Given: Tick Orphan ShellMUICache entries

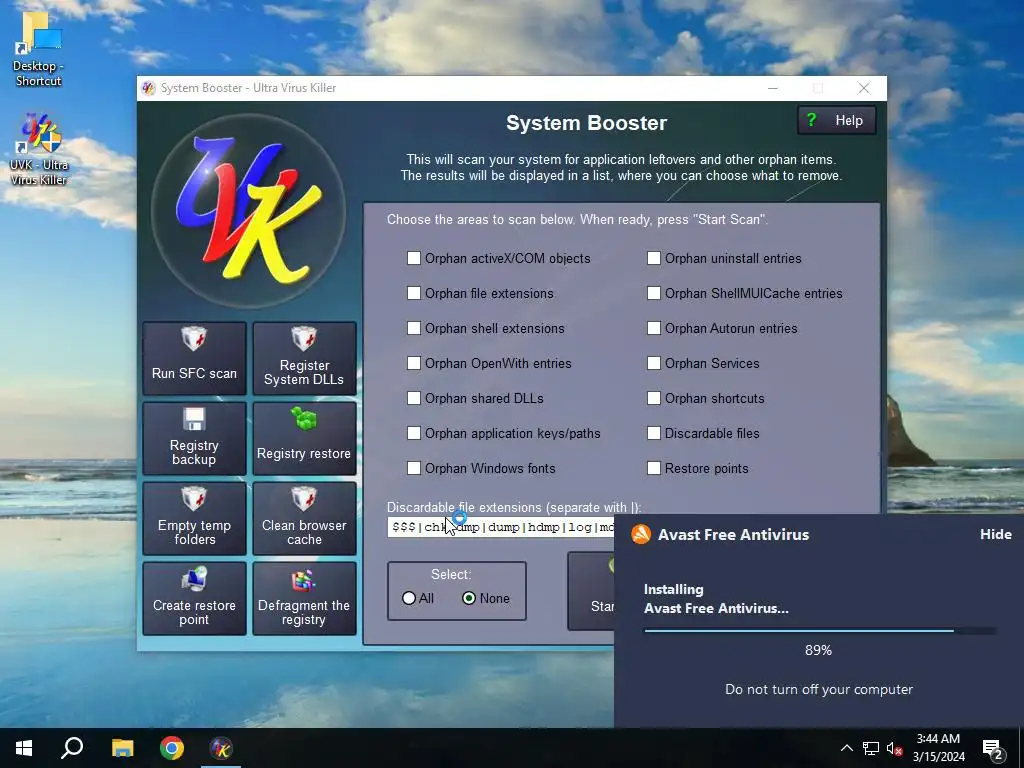Looking at the screenshot, I should tap(654, 293).
